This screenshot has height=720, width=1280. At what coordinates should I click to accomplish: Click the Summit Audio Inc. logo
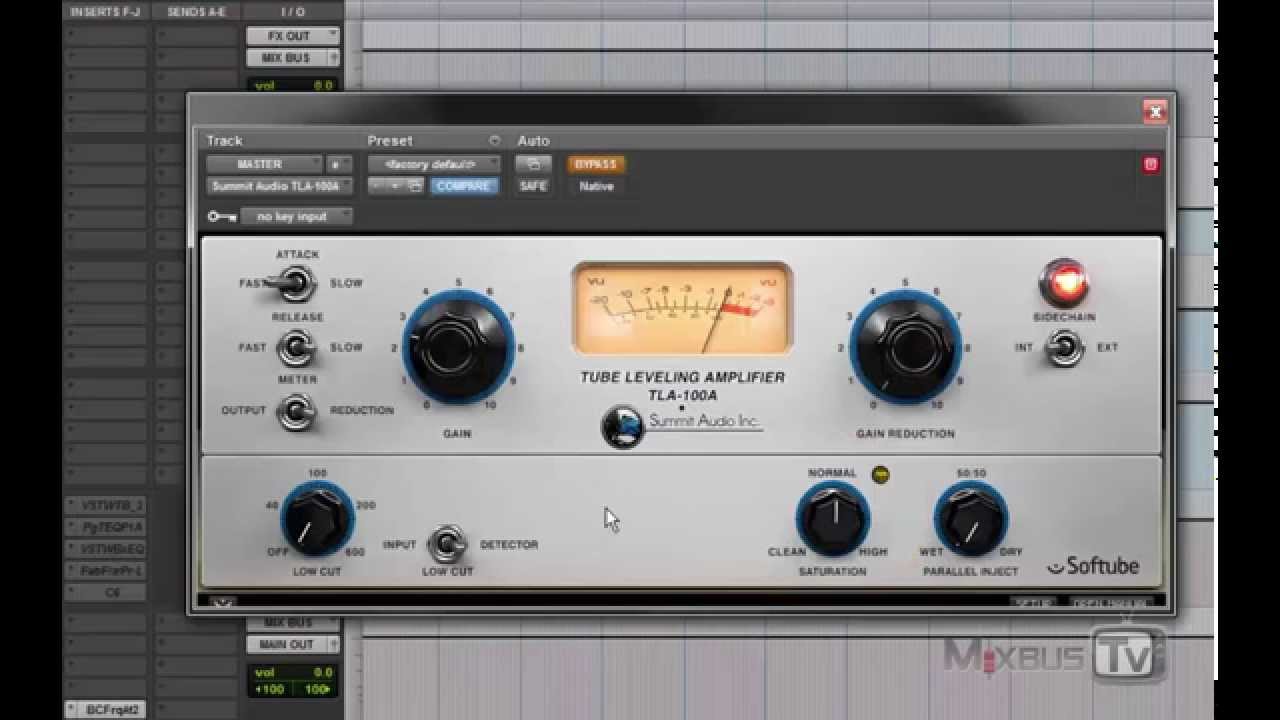coord(682,424)
